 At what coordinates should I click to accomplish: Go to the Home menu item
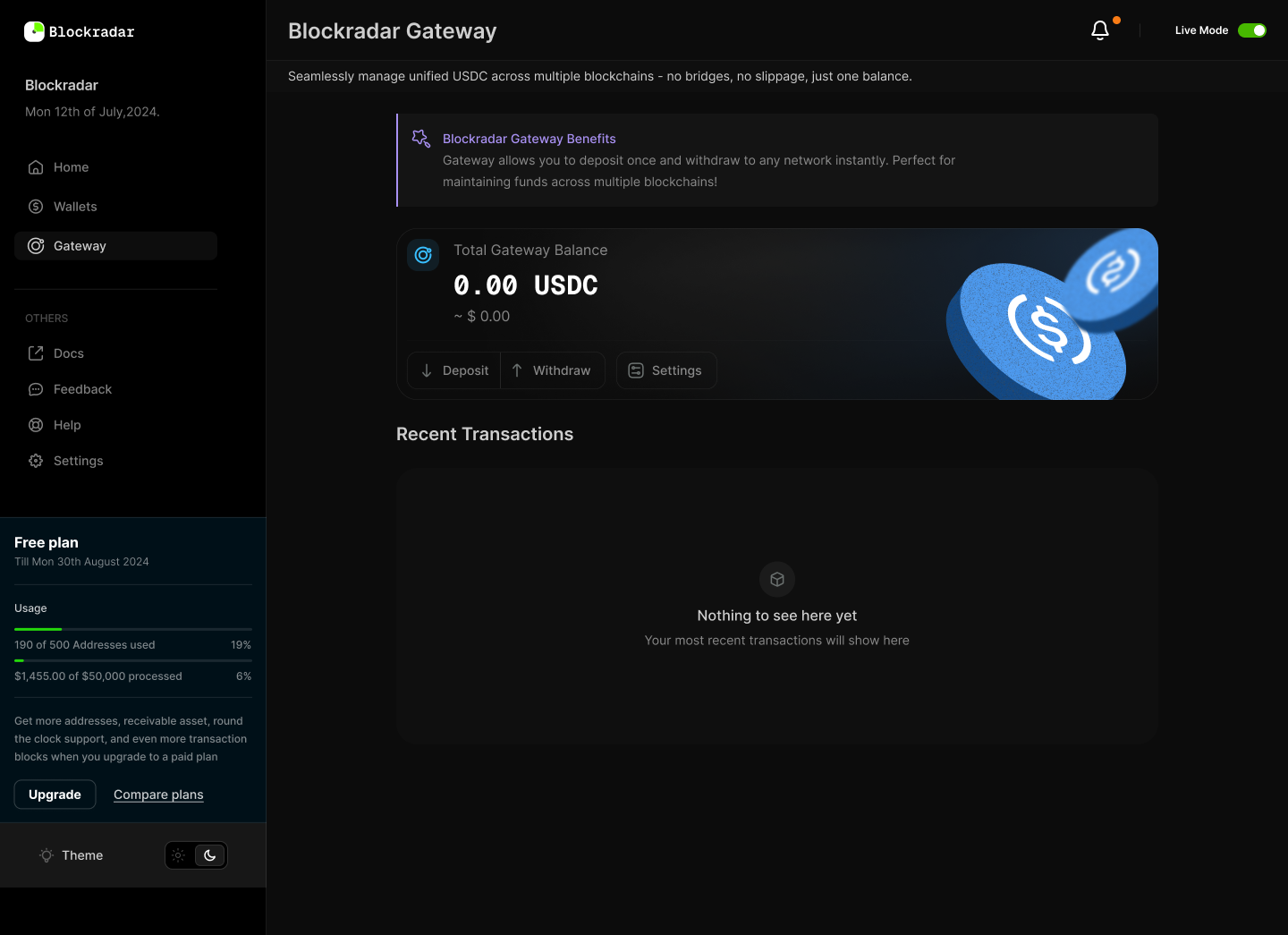[x=115, y=167]
